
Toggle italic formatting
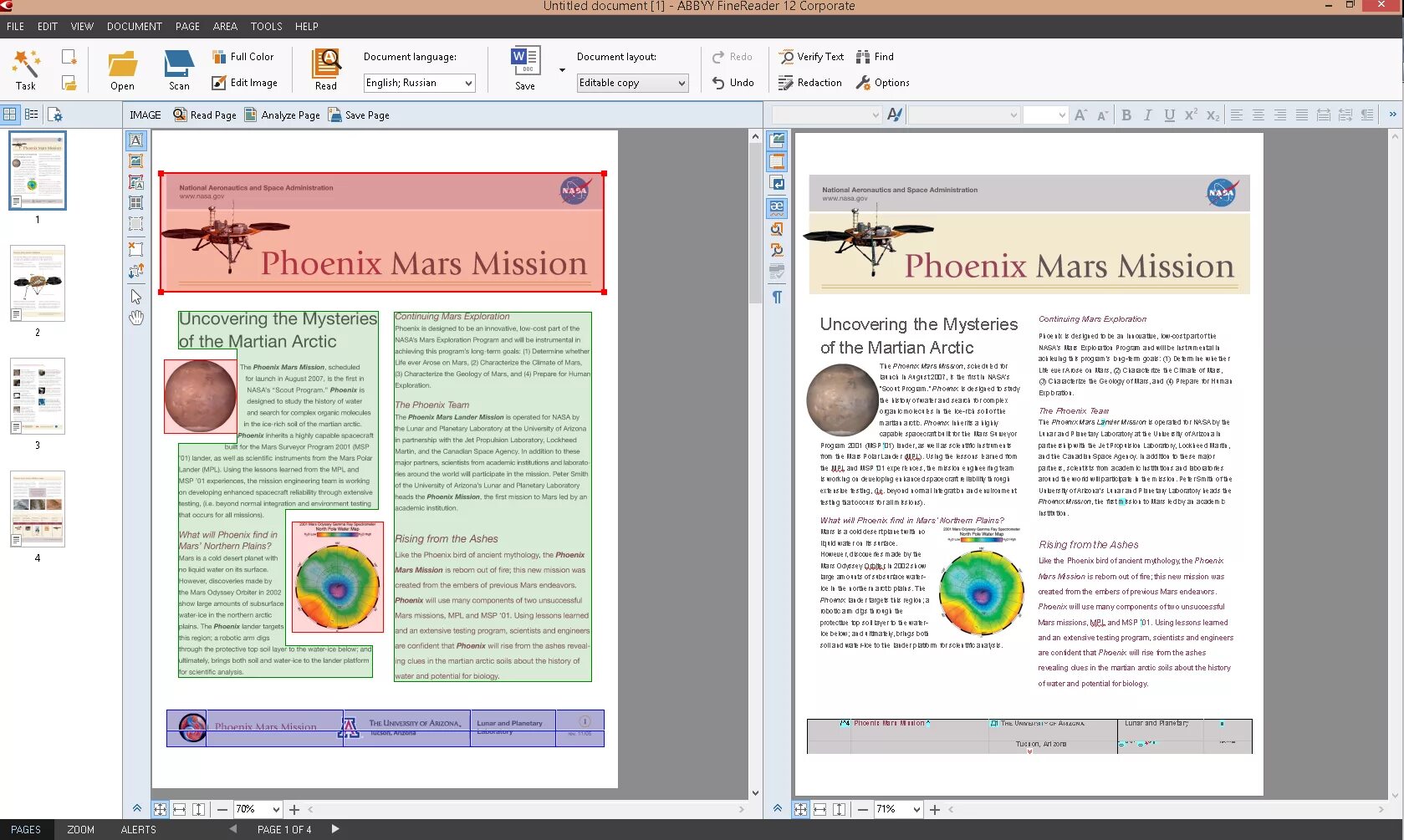(x=1147, y=115)
